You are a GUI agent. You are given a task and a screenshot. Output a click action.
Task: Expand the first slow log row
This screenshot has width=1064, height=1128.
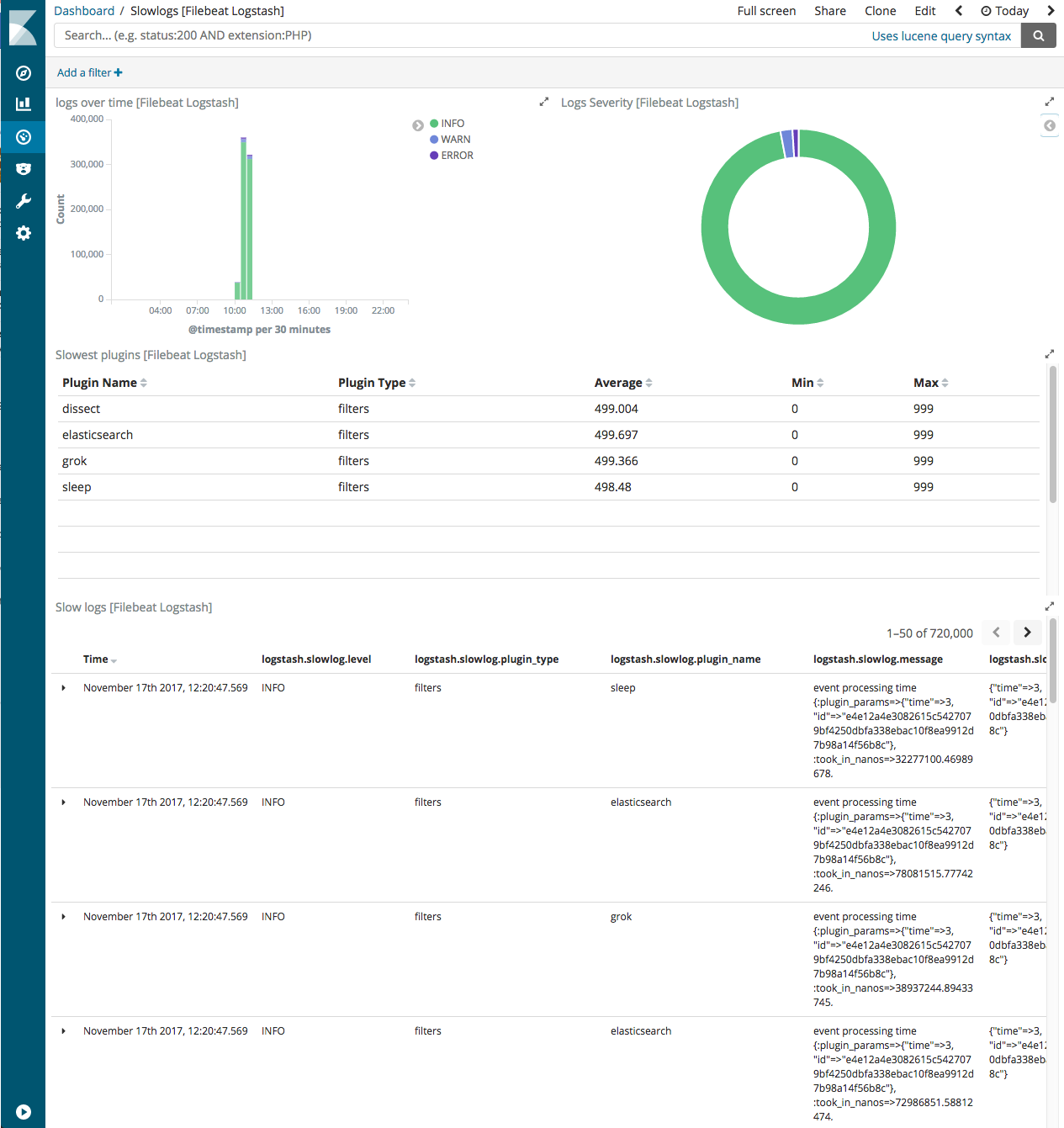pyautogui.click(x=63, y=687)
